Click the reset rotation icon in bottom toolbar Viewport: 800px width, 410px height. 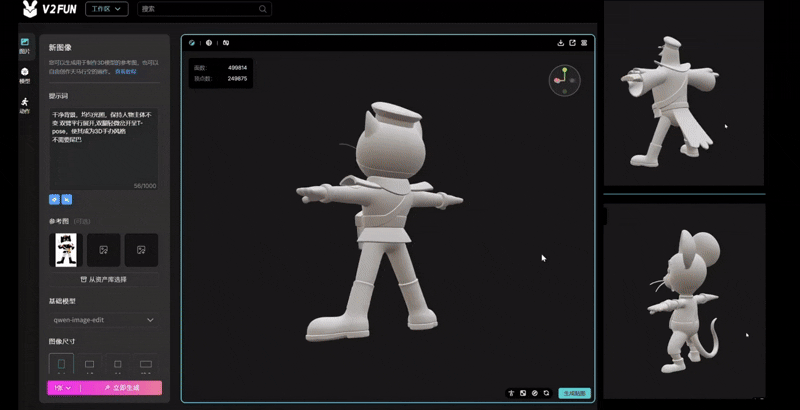(547, 393)
